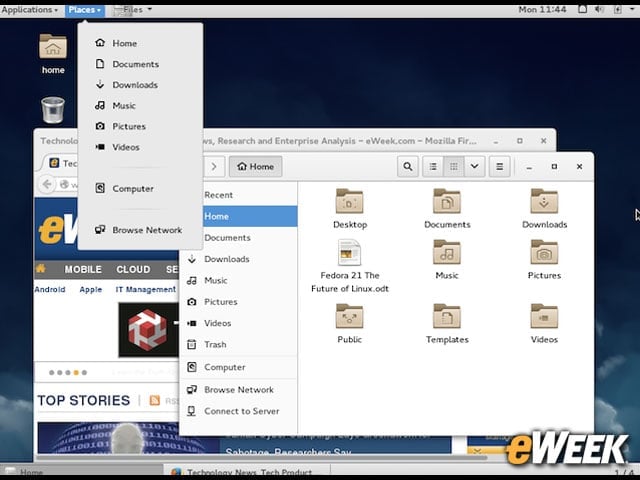Switch to list view in Files
Viewport: 640px width, 480px height.
point(433,167)
